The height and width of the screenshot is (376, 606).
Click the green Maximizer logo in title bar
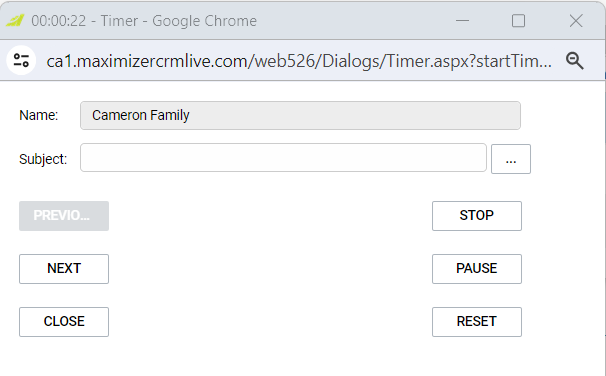pos(15,20)
